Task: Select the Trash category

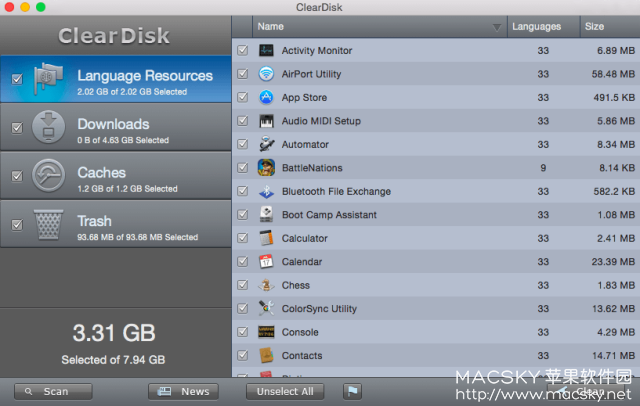Action: coord(116,224)
